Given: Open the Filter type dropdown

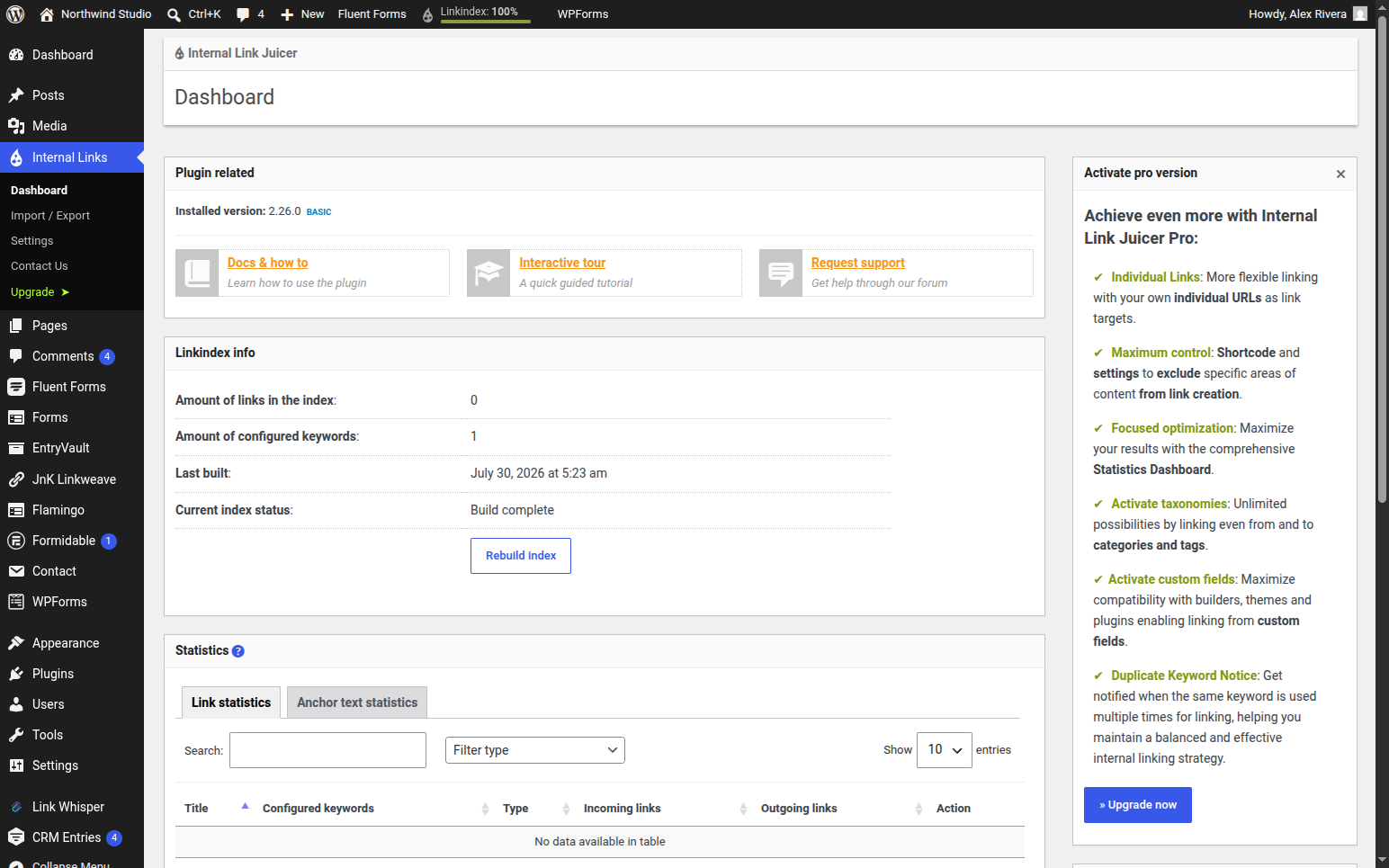Looking at the screenshot, I should [x=535, y=750].
